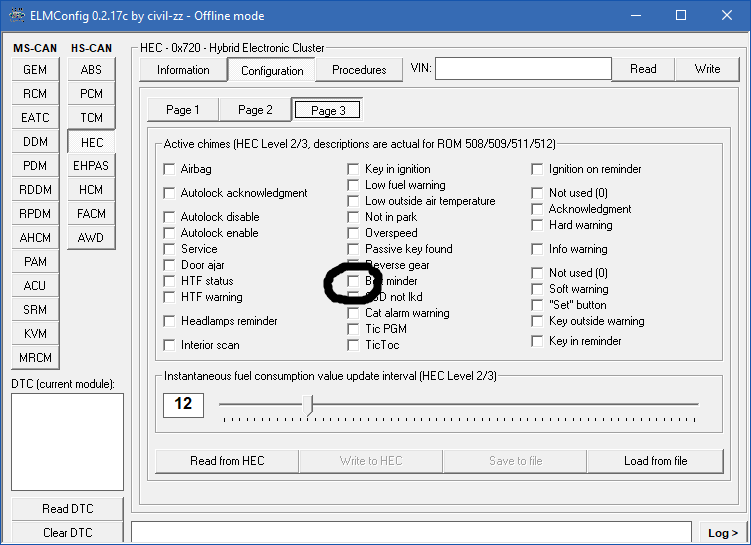The height and width of the screenshot is (545, 751).
Task: Toggle the Door ajar chime
Action: coord(170,265)
